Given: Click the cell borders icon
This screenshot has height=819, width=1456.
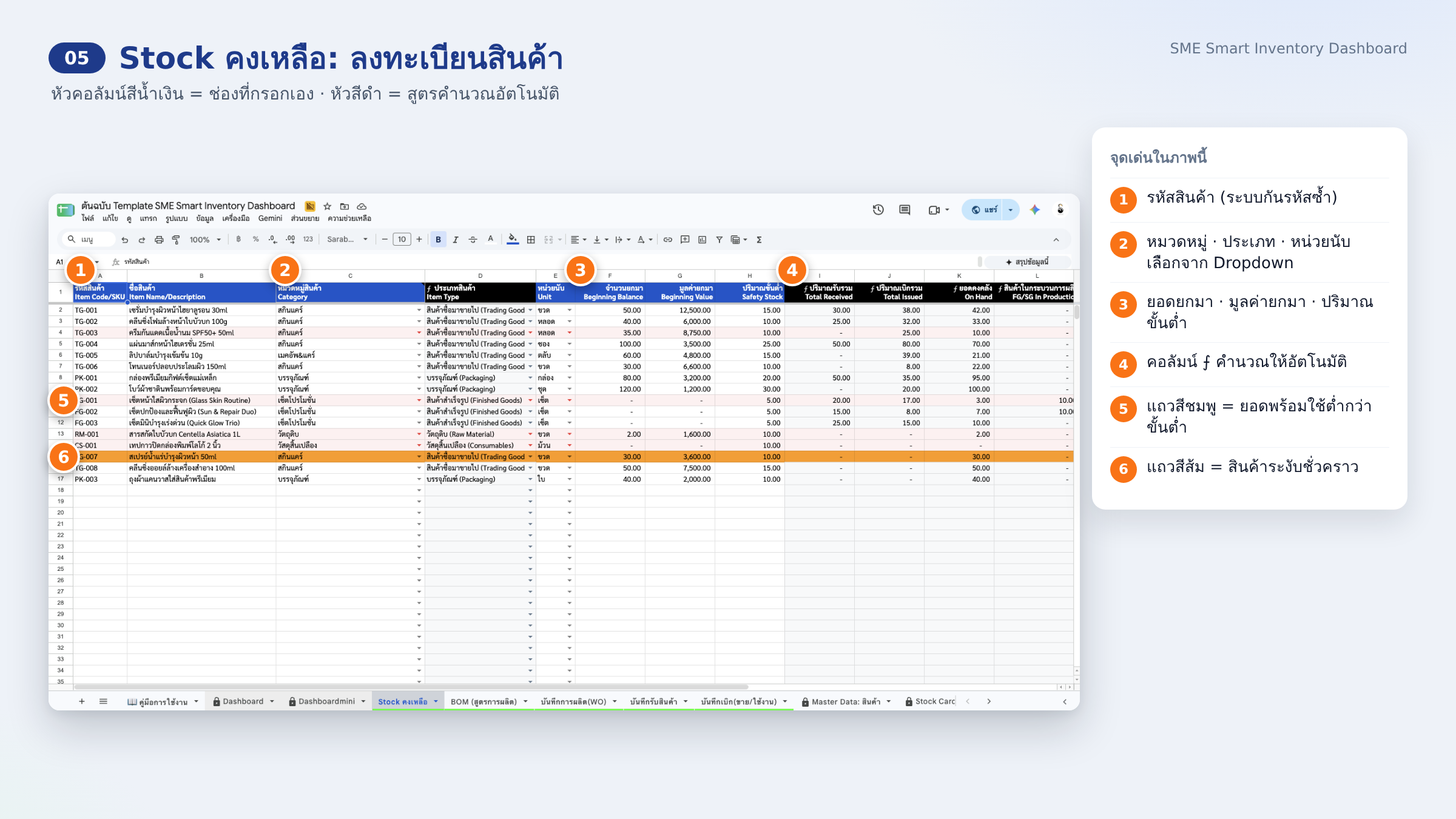Looking at the screenshot, I should coord(531,240).
